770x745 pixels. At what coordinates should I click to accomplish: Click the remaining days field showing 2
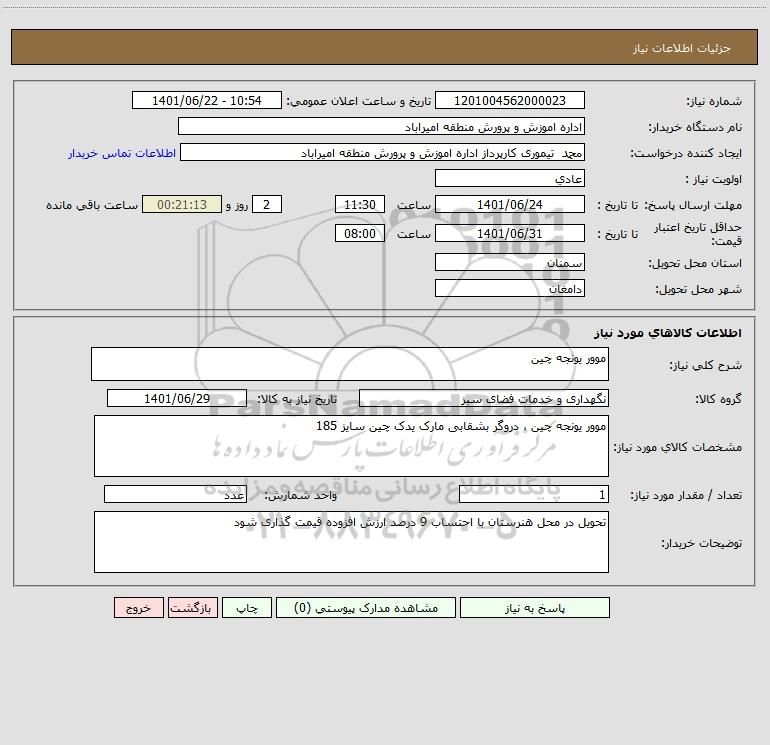pyautogui.click(x=267, y=204)
